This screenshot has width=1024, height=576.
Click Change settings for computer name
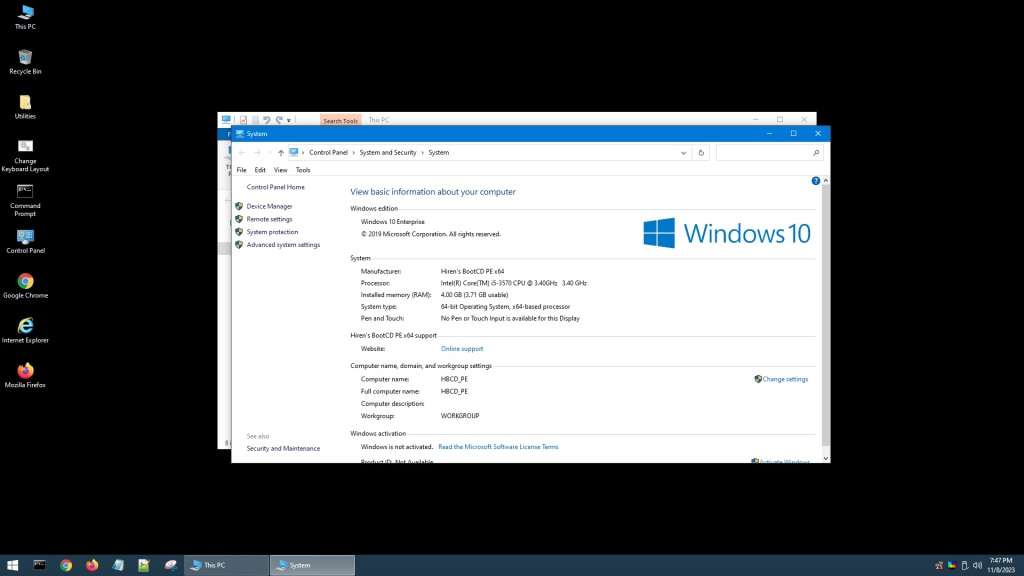(785, 379)
